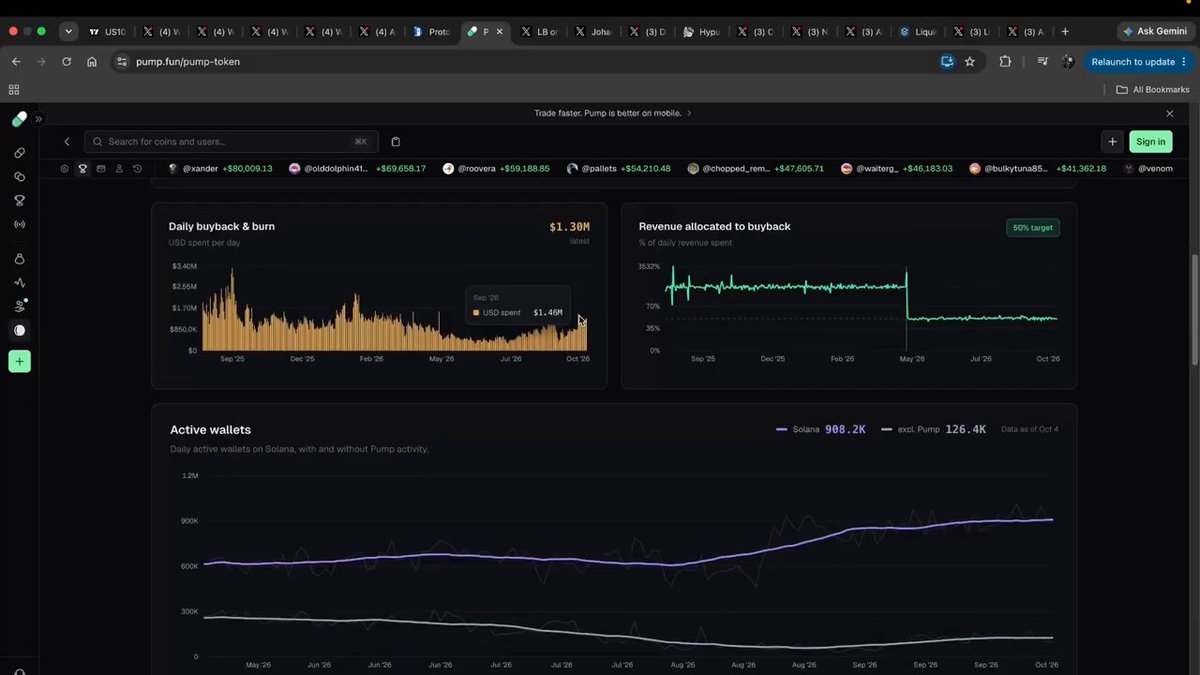1200x675 pixels.
Task: Open the livestream broadcast icon in the sidebar
Action: [x=19, y=224]
